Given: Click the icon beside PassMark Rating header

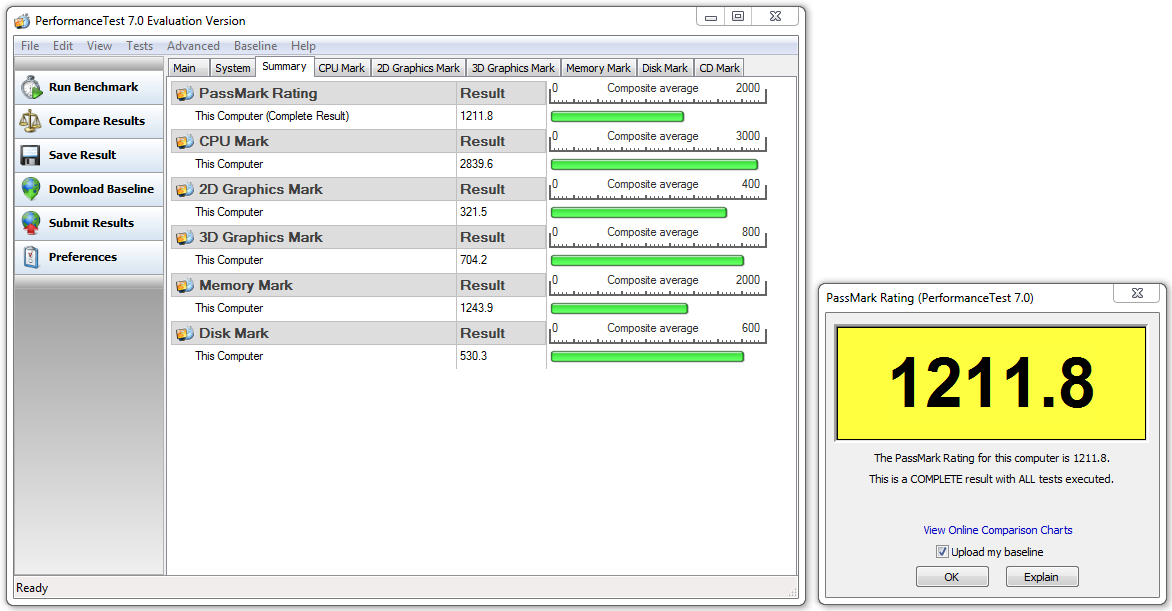Looking at the screenshot, I should coord(185,93).
